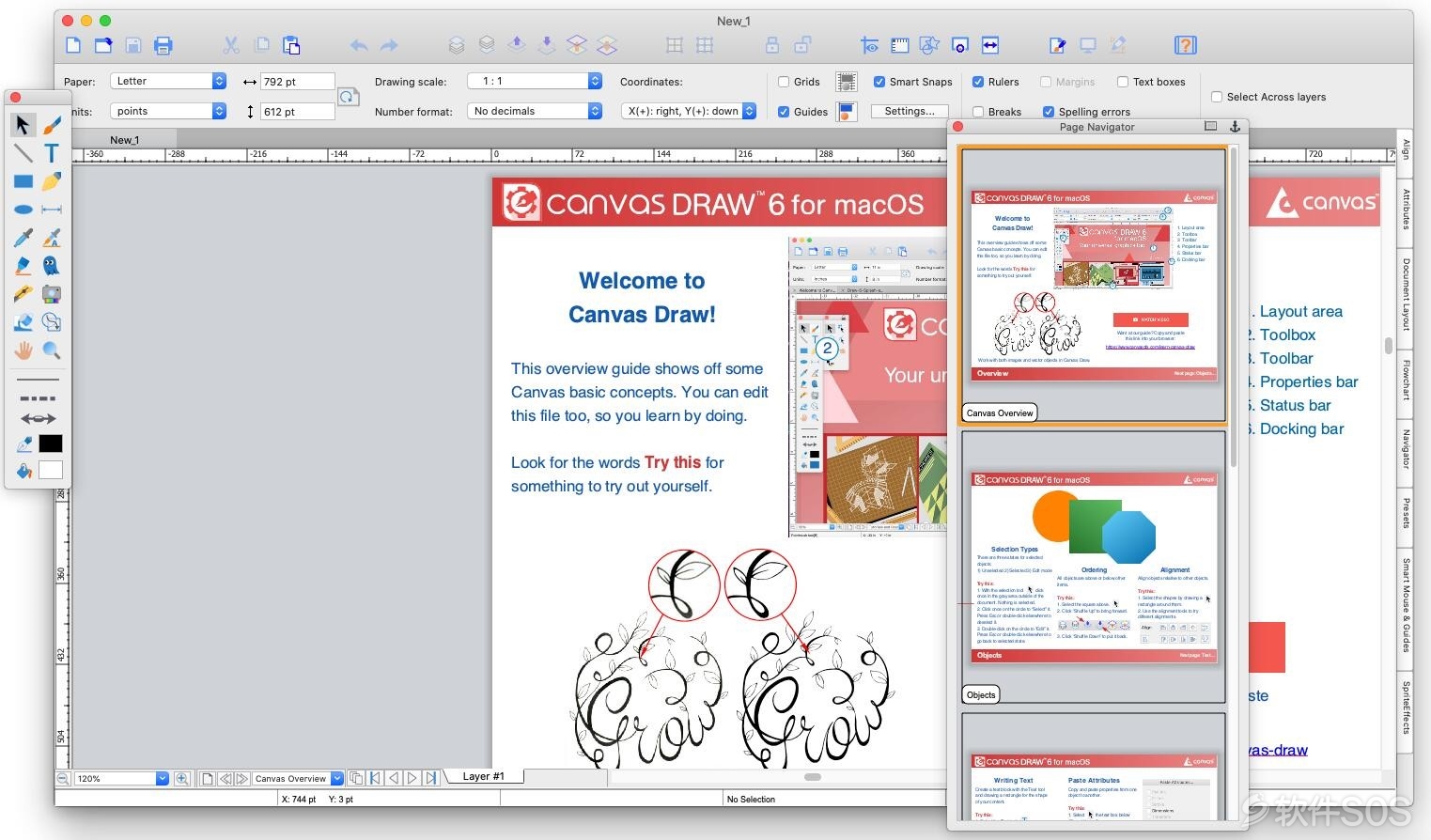Open the Coordinates direction dropdown
Image resolution: width=1431 pixels, height=840 pixels.
click(689, 111)
